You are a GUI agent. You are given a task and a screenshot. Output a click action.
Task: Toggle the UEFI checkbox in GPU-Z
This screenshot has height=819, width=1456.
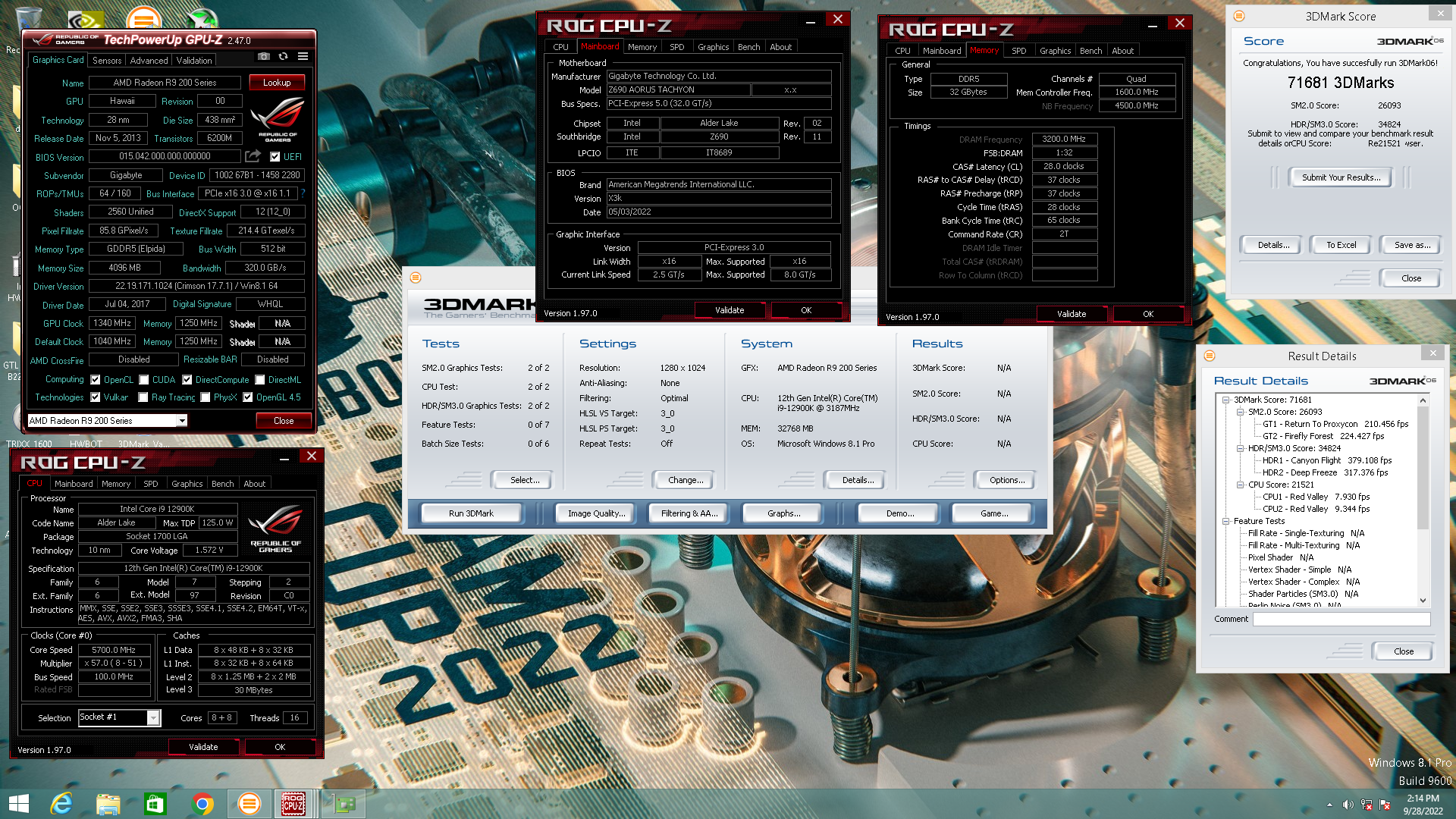point(275,157)
